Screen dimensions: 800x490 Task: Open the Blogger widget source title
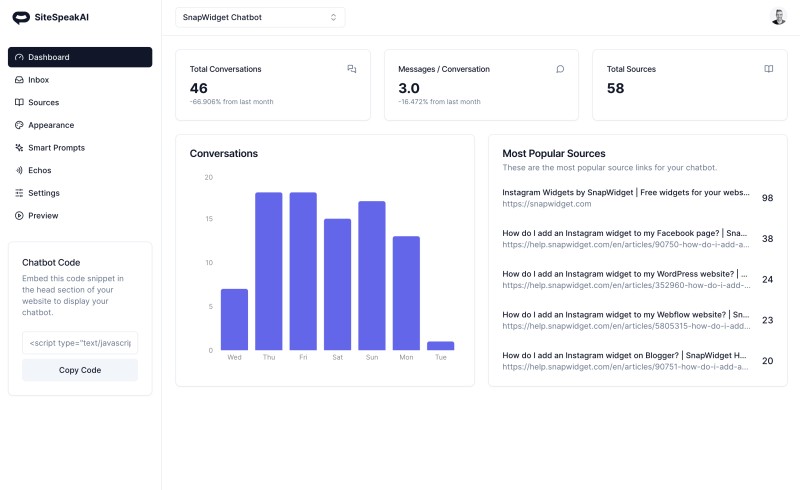tap(624, 355)
